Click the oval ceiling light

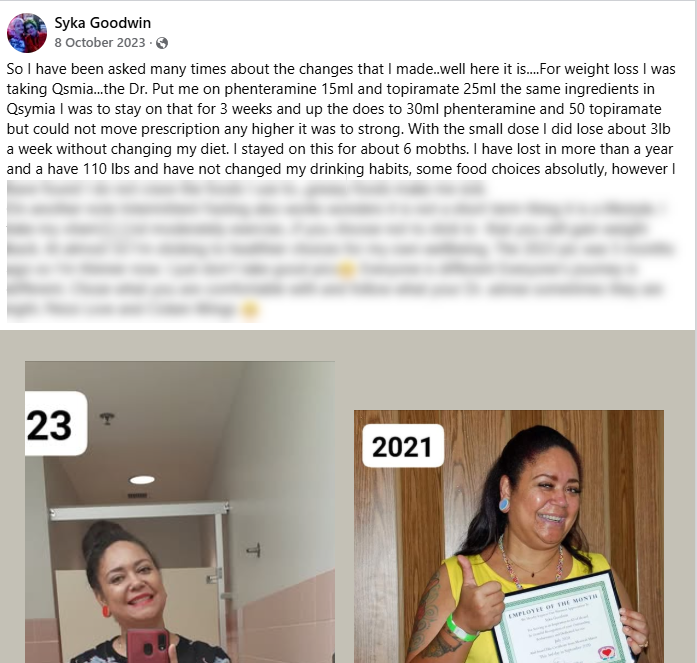click(142, 479)
